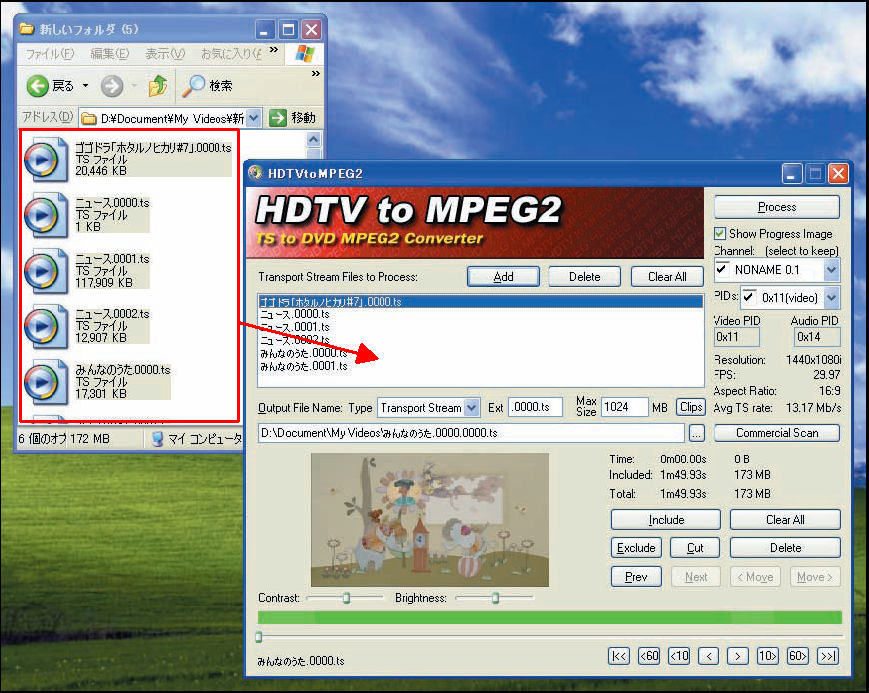Step forward one frame with > button
The height and width of the screenshot is (693, 869).
[x=738, y=656]
